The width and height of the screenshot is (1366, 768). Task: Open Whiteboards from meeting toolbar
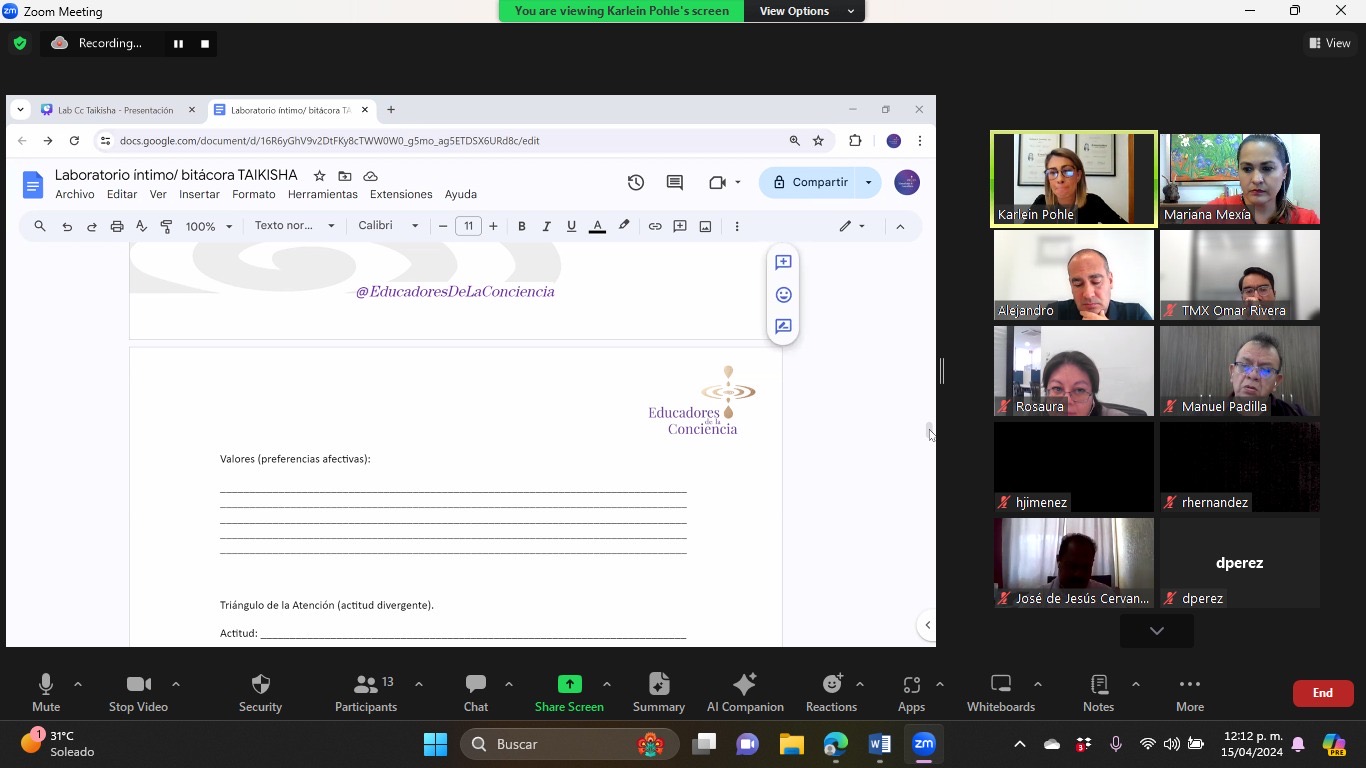(1001, 692)
